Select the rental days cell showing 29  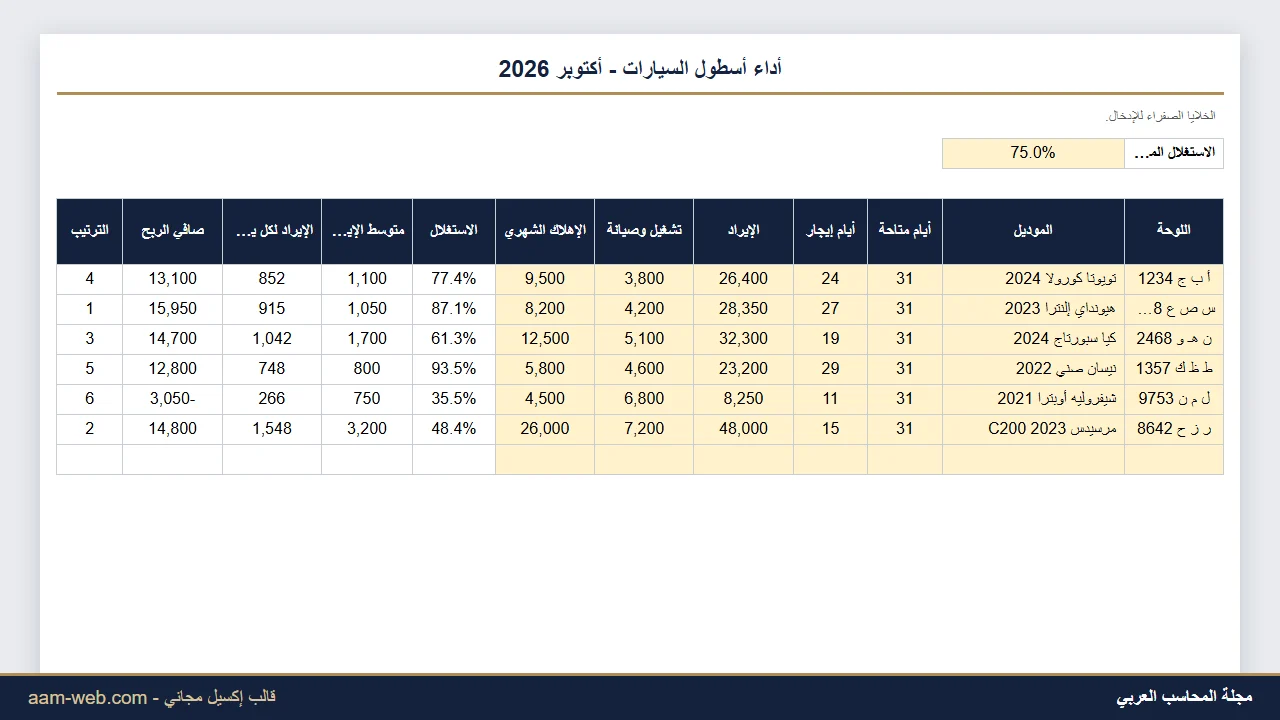(x=830, y=369)
